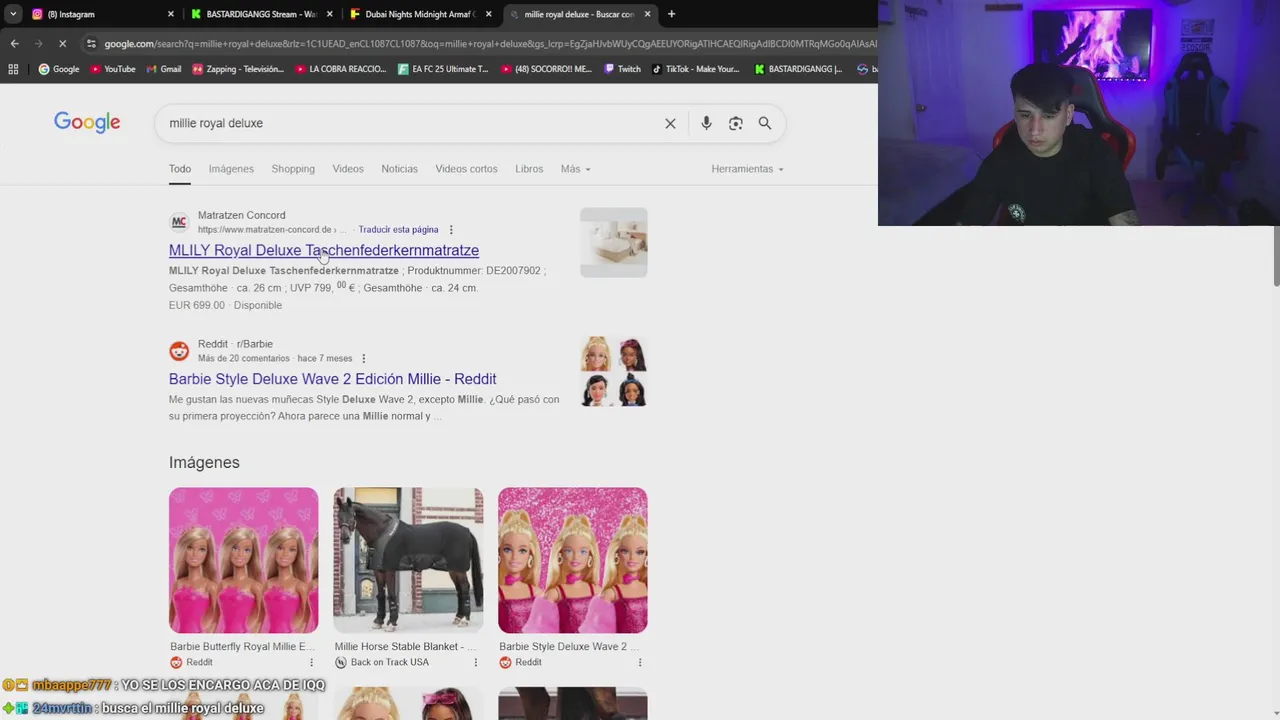
Task: Open Barbie Style Deluxe Wave 2 image
Action: [x=573, y=560]
